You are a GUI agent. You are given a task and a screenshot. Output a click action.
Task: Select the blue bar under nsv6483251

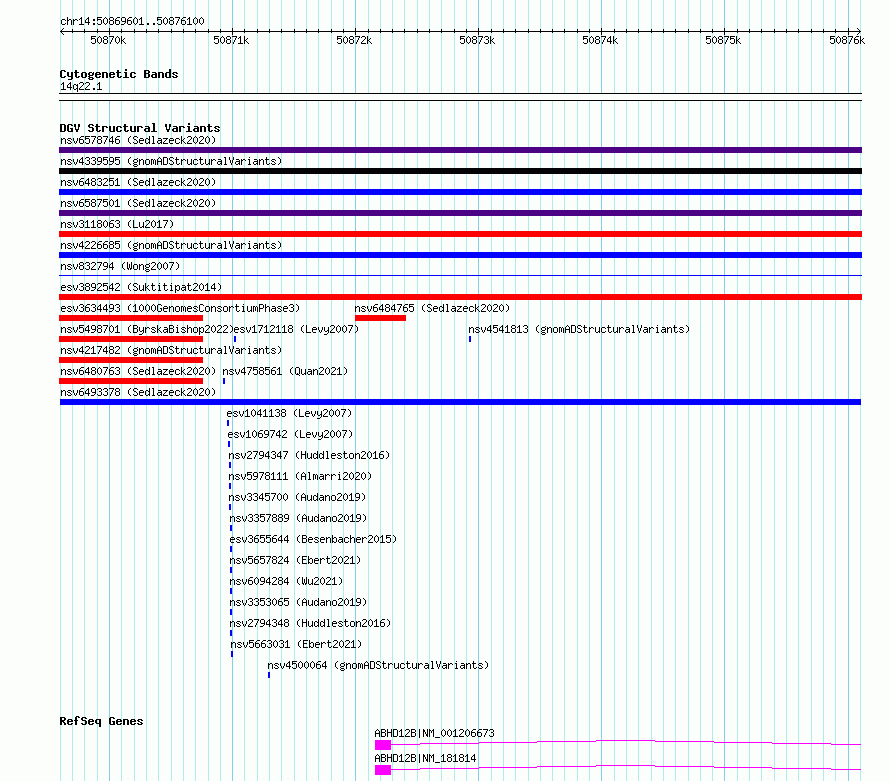coord(460,192)
